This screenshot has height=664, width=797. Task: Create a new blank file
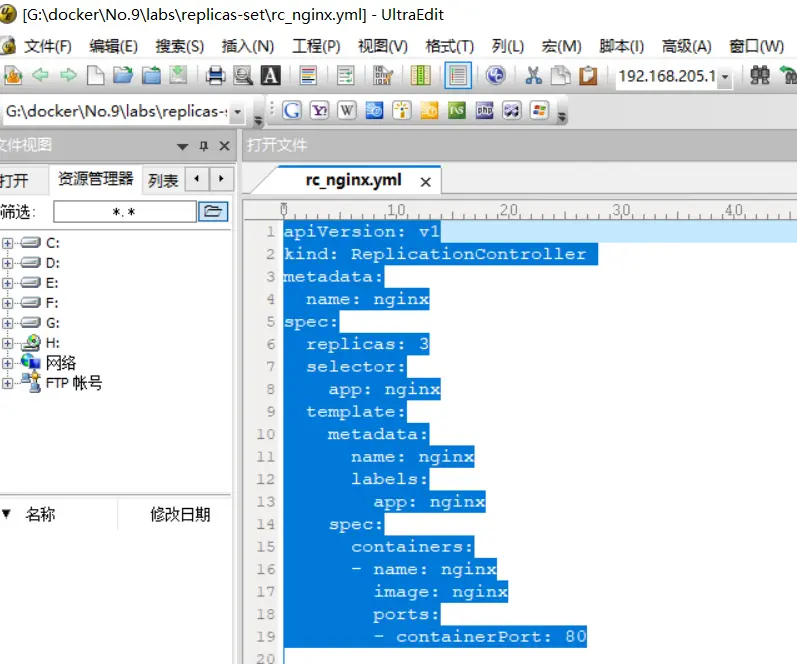[x=95, y=76]
